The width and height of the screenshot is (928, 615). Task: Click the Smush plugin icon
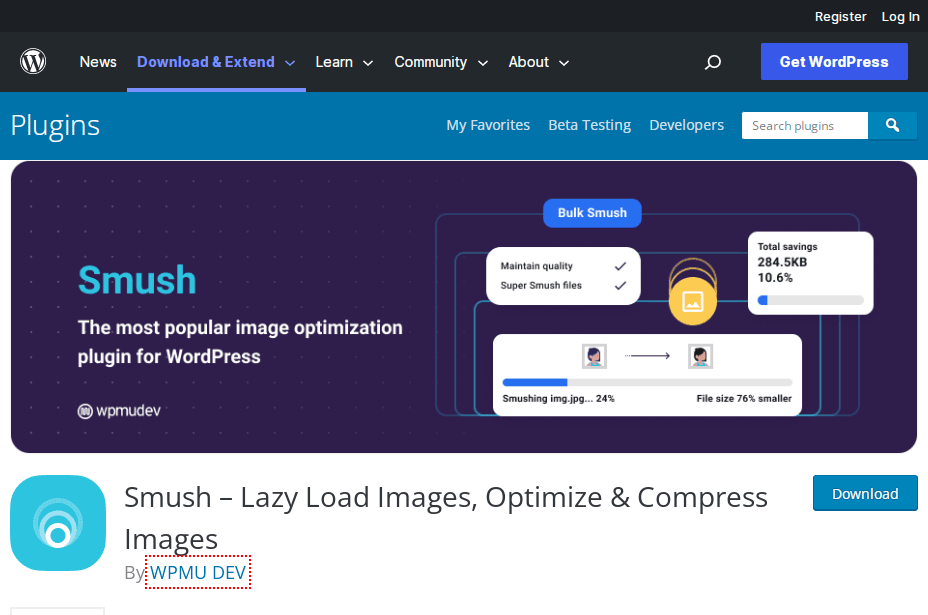pos(58,523)
